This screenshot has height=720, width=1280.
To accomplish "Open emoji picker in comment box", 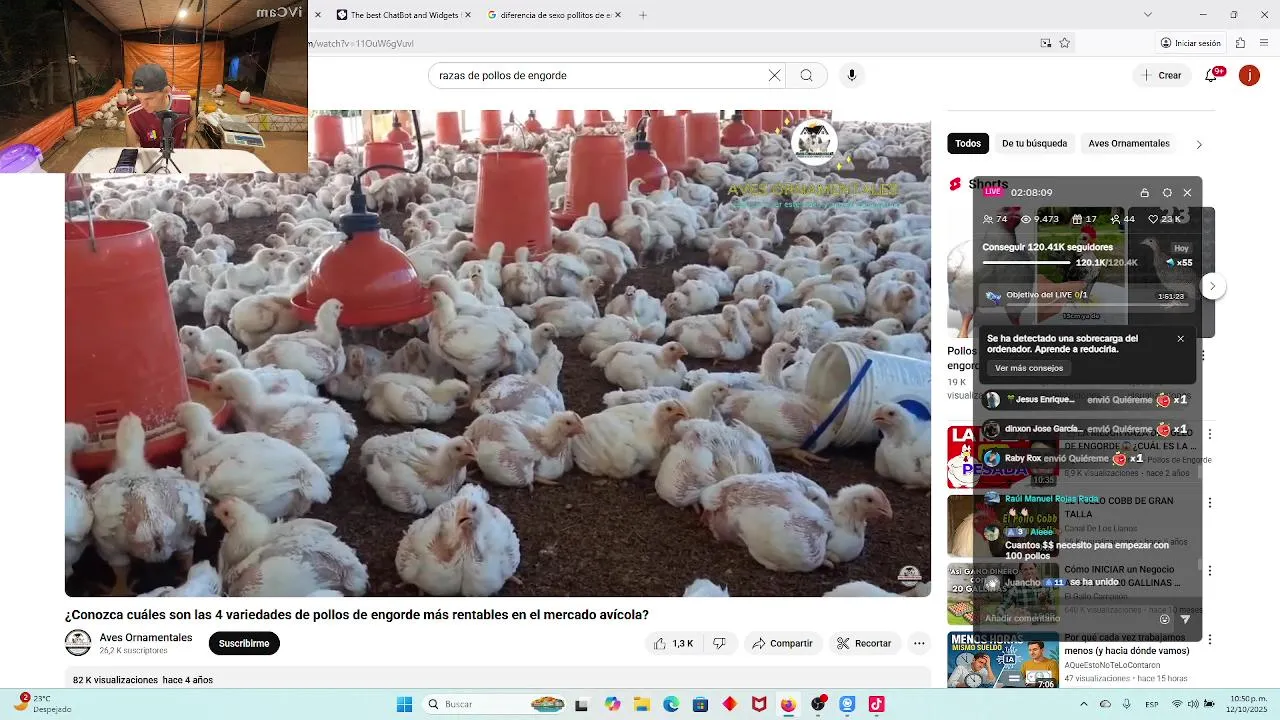I will pyautogui.click(x=1164, y=619).
